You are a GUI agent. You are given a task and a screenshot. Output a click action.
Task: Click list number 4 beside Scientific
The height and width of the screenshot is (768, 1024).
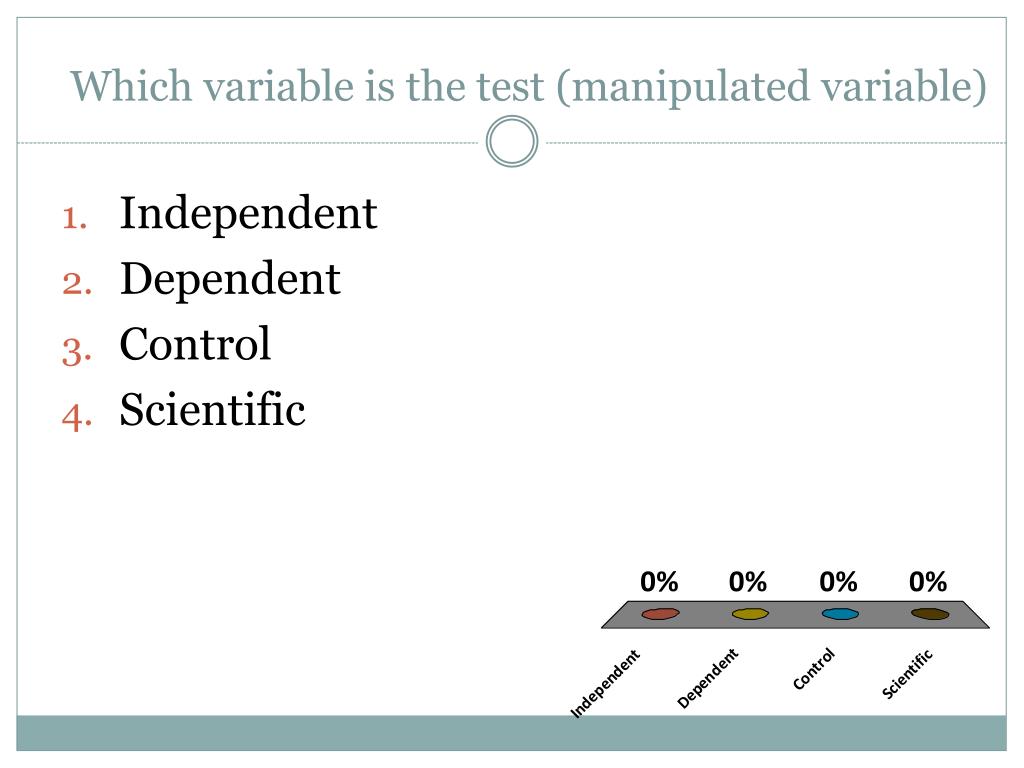pyautogui.click(x=76, y=413)
